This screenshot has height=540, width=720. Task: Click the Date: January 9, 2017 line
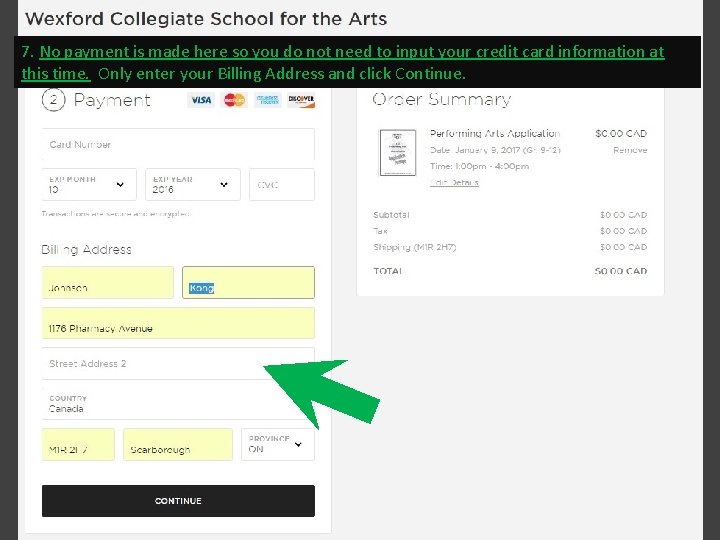(495, 150)
